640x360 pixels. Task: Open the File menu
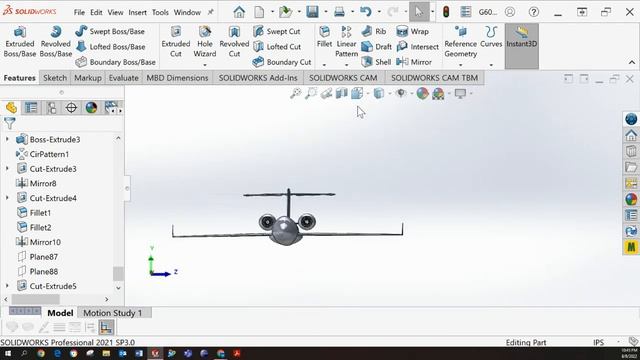79,12
